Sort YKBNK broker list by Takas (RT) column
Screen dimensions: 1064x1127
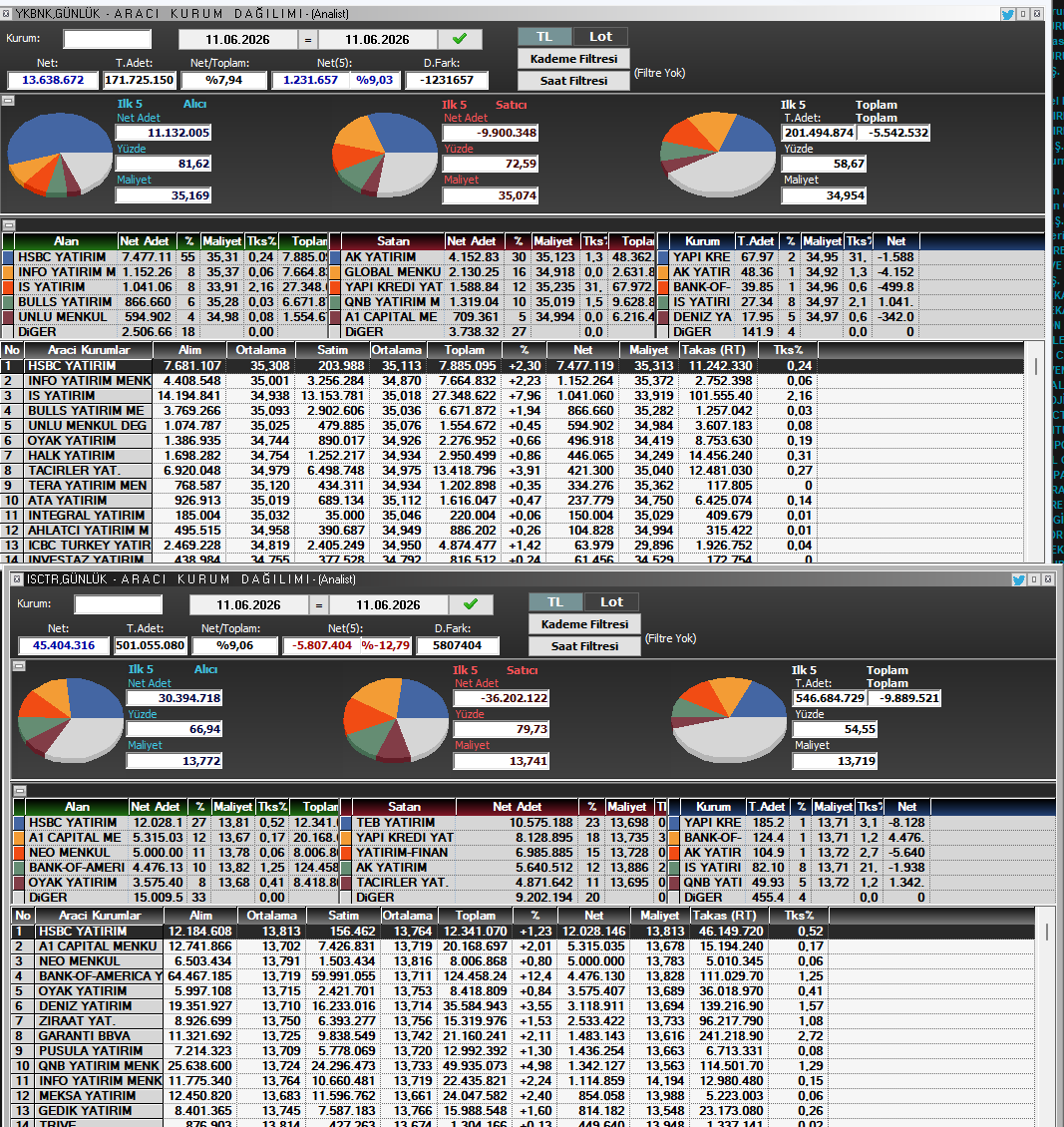(713, 350)
